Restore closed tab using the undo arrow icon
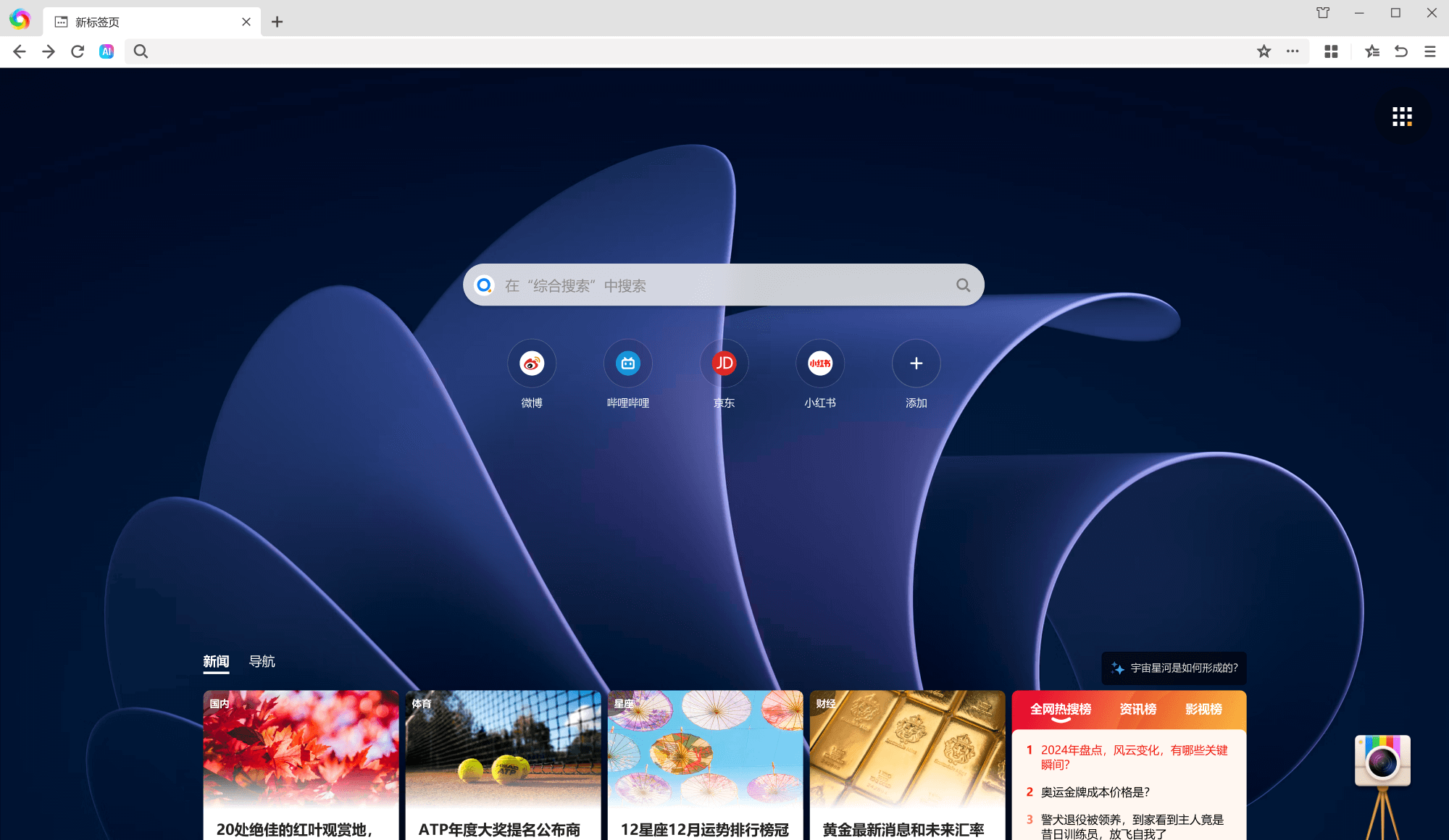 pyautogui.click(x=1400, y=51)
